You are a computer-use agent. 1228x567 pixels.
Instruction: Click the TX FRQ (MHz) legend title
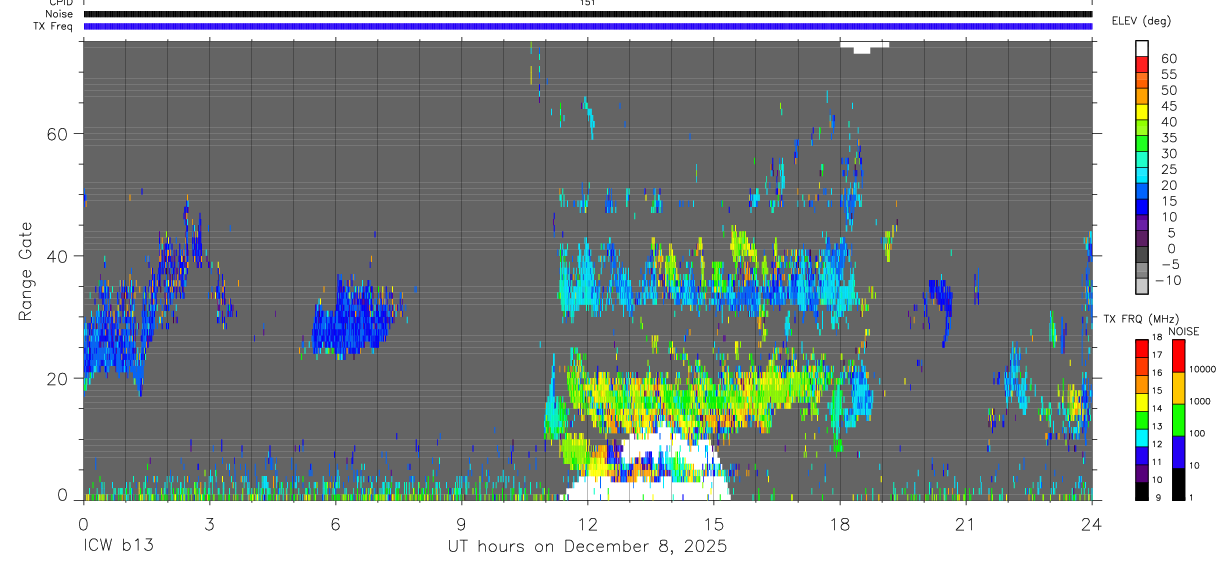point(1139,319)
